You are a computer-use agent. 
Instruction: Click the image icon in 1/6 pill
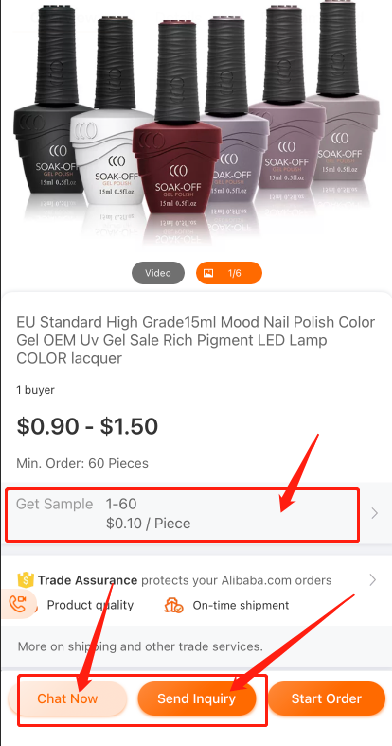208,273
